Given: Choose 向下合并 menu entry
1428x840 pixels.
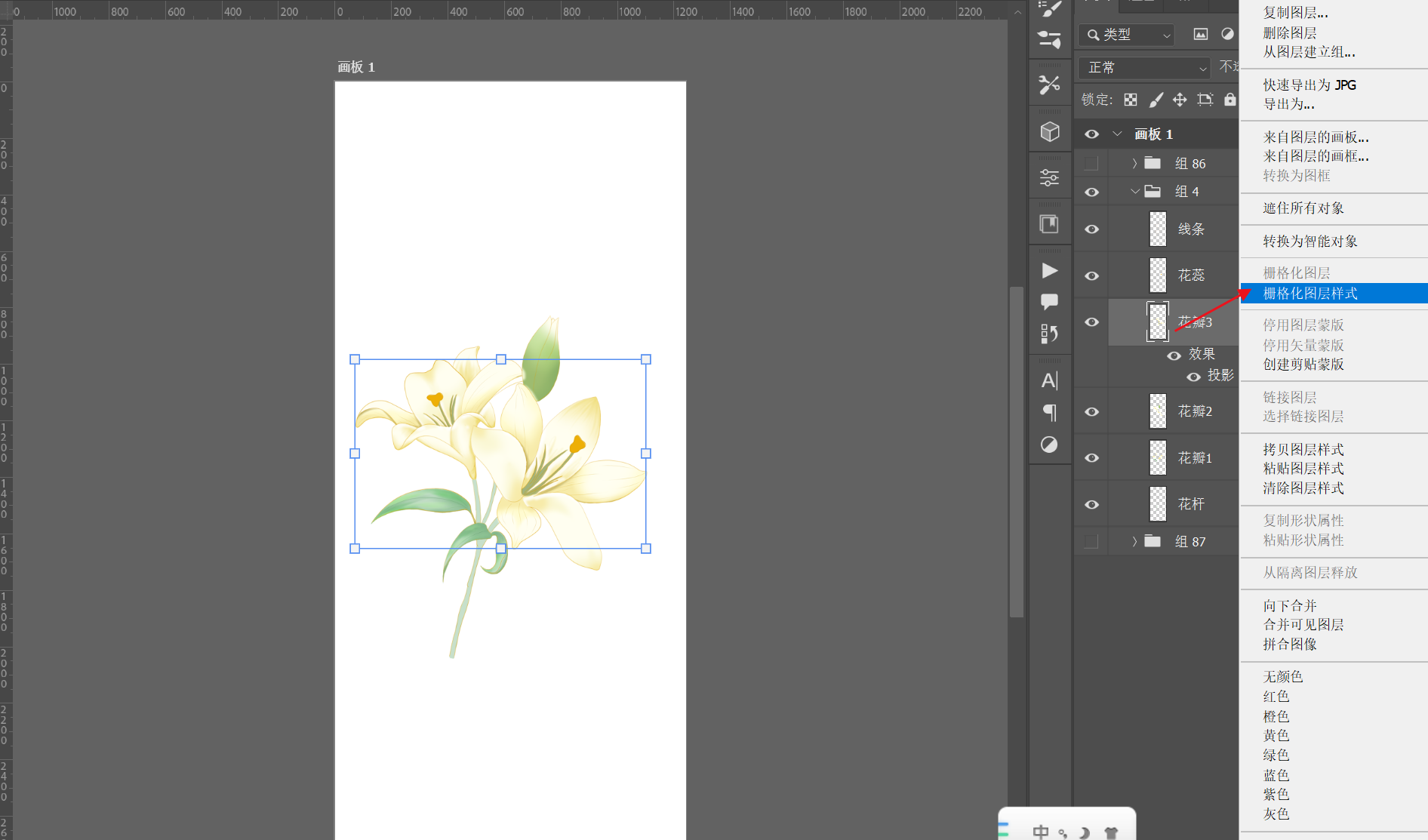Looking at the screenshot, I should [1290, 606].
